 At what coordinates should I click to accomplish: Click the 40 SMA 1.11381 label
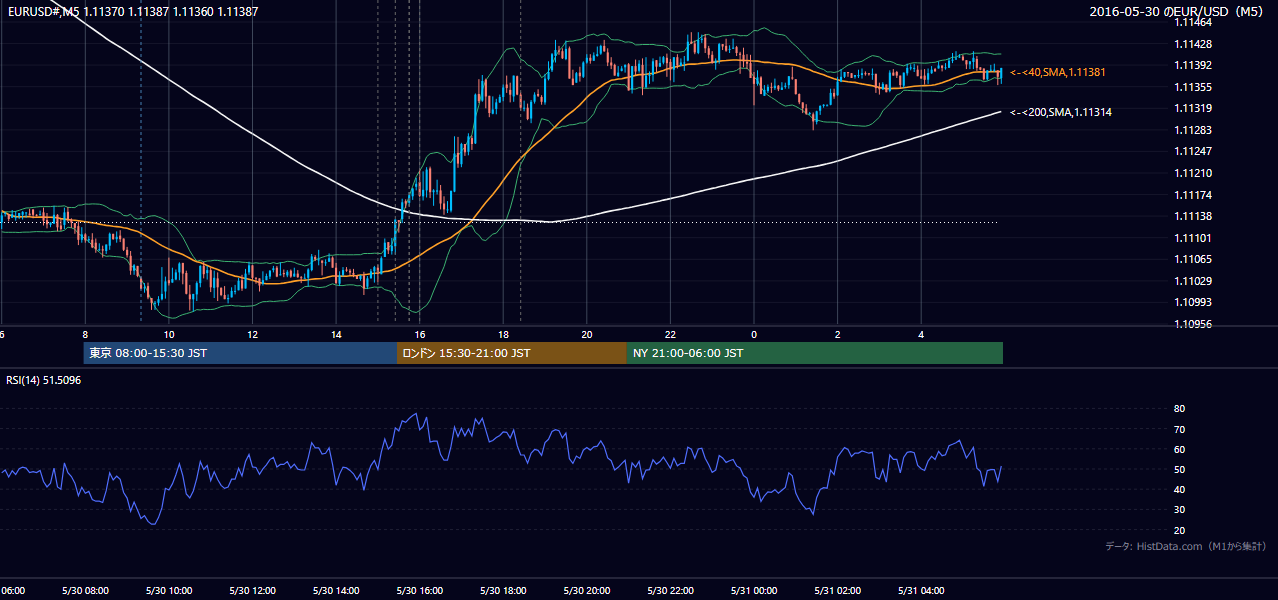[1058, 73]
